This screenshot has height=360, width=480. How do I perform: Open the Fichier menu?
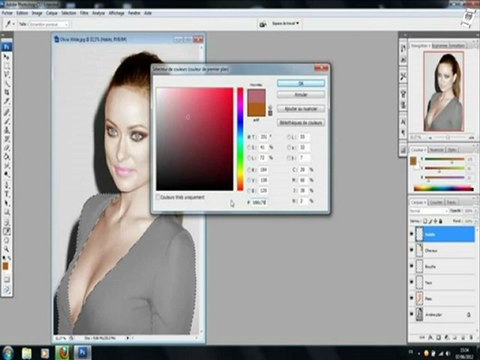coord(7,13)
